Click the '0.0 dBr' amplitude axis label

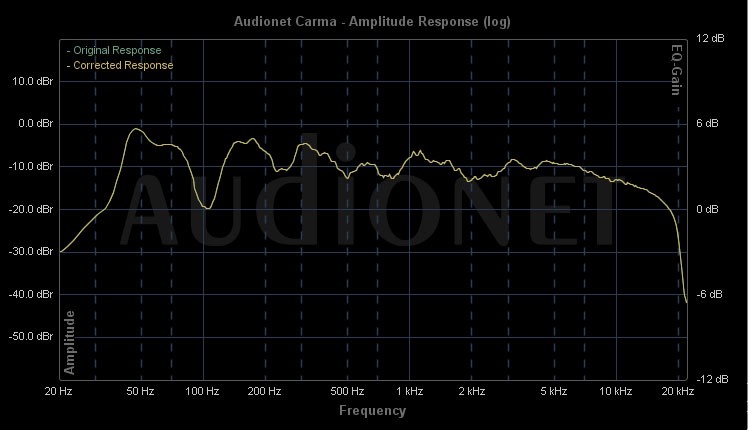35,124
